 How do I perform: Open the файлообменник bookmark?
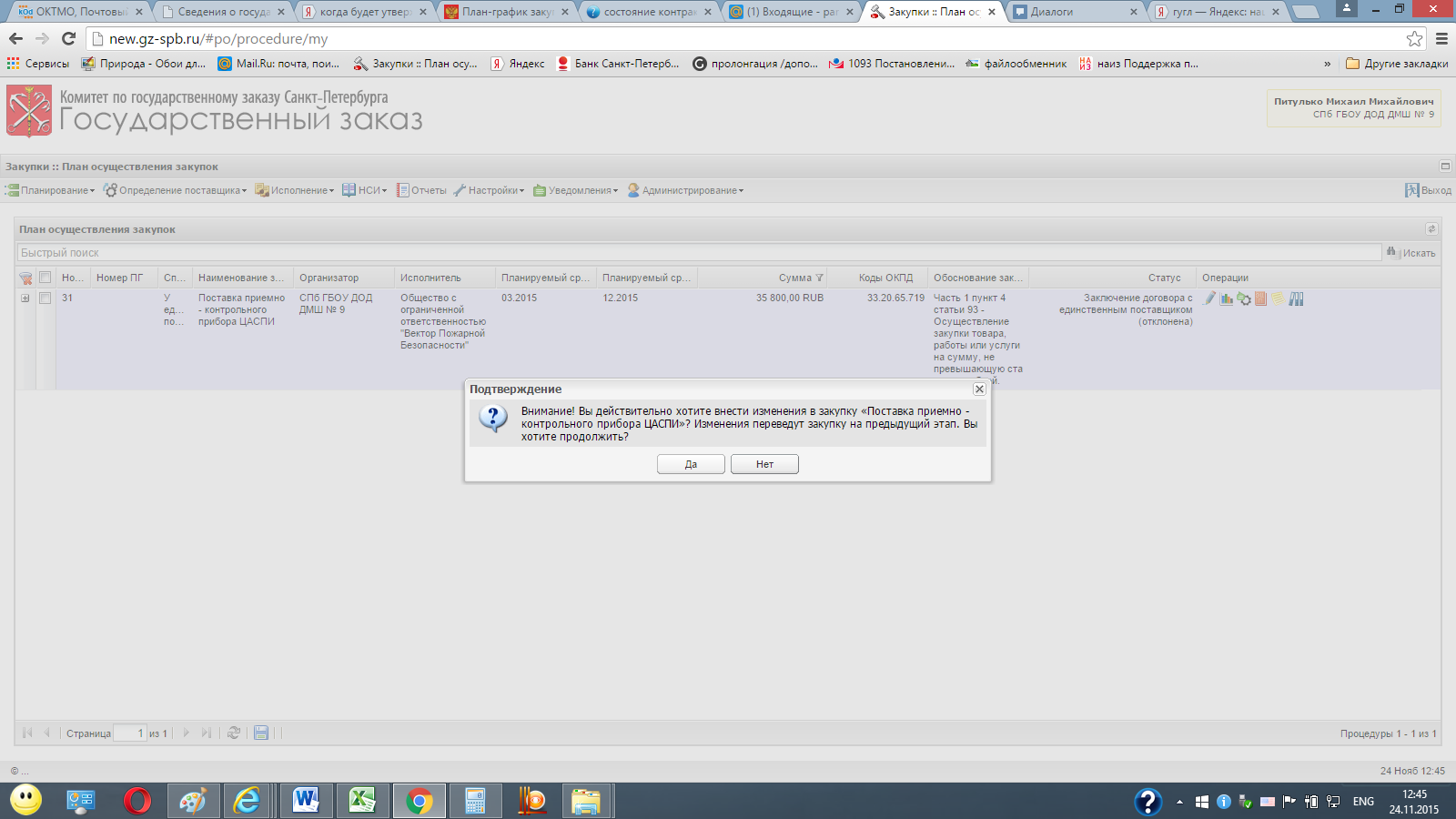click(x=1016, y=64)
